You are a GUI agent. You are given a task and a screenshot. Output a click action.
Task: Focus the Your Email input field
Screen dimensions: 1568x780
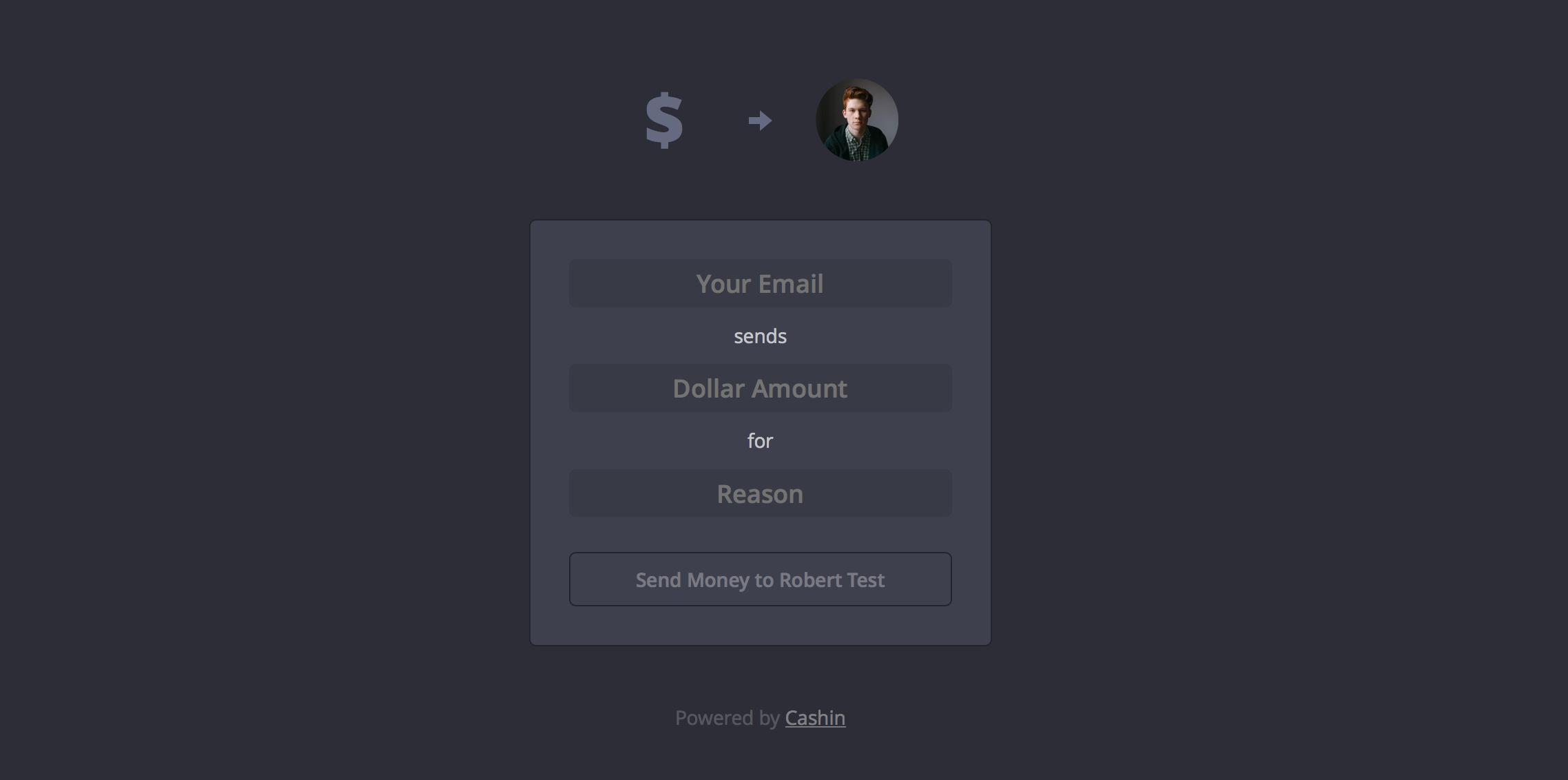[760, 283]
